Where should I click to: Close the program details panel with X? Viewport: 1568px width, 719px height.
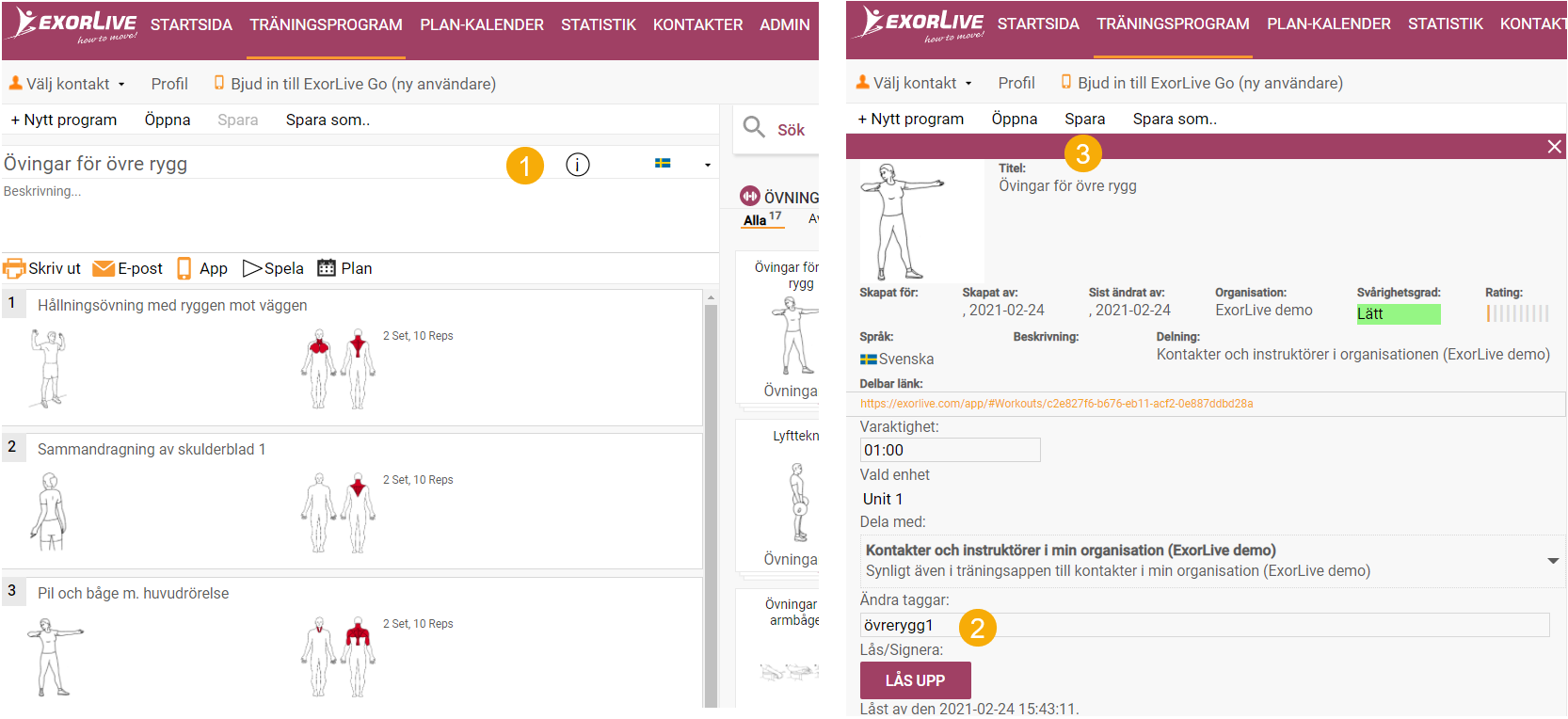pos(1555,147)
